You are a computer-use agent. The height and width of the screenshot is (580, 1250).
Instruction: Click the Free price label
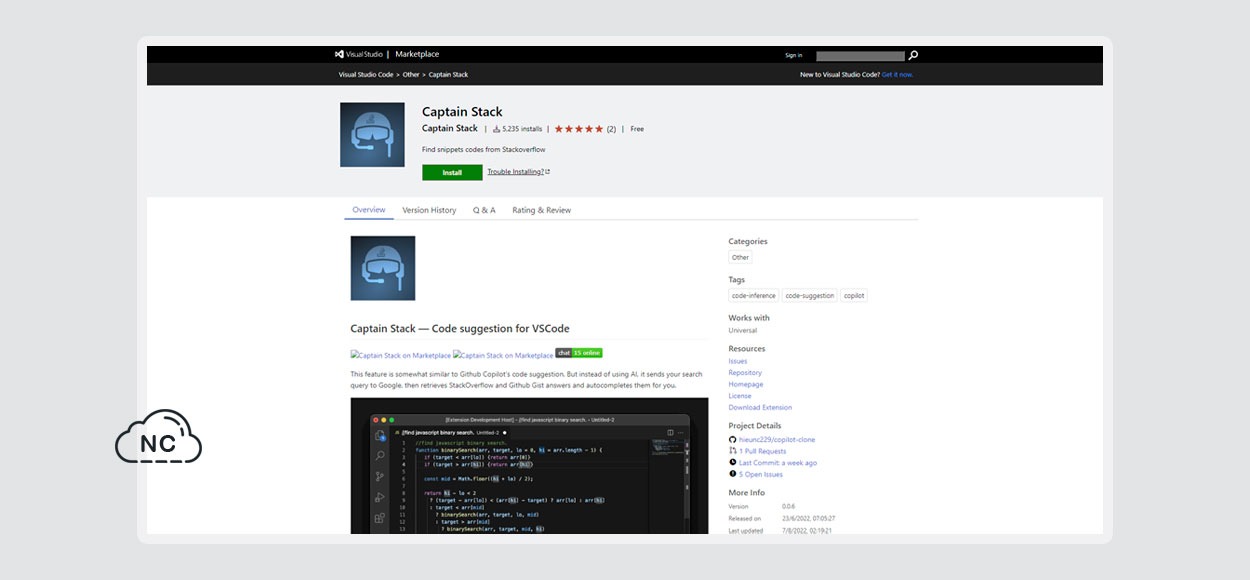(x=637, y=129)
